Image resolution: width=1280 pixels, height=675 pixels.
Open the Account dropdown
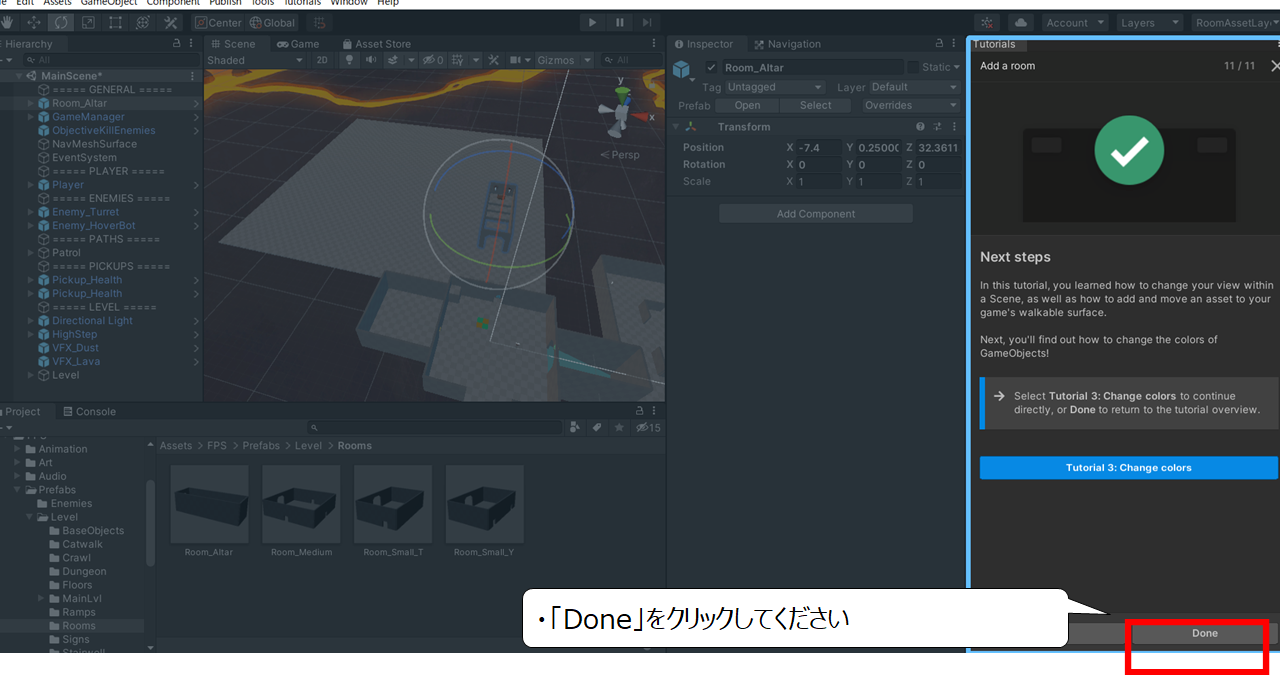[1075, 22]
